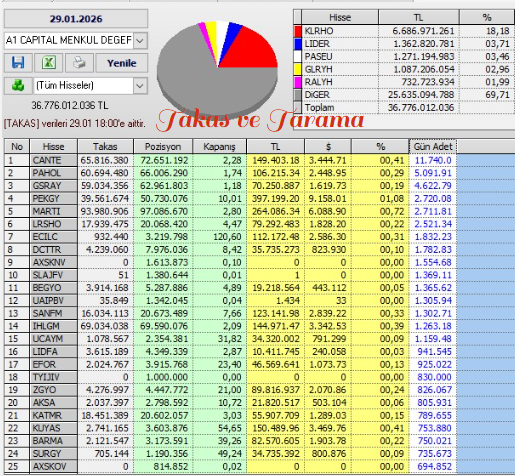Image resolution: width=515 pixels, height=476 pixels.
Task: Click the TL header in legend table
Action: (419, 17)
